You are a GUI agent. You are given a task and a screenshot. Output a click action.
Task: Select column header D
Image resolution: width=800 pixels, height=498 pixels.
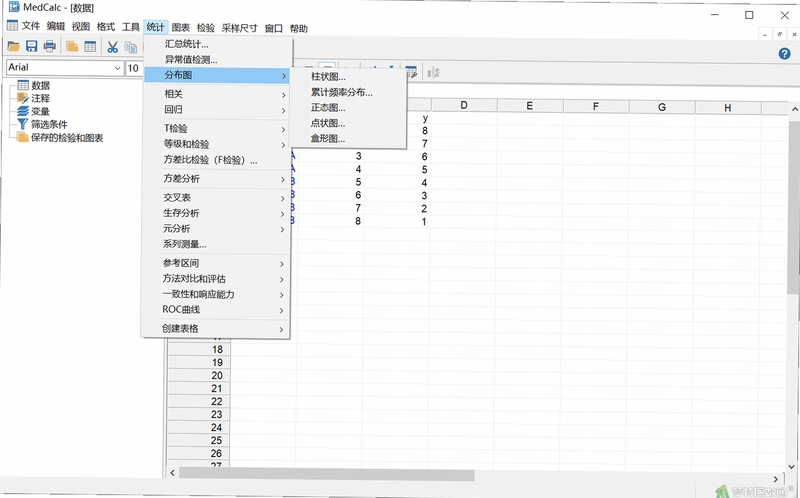[464, 105]
